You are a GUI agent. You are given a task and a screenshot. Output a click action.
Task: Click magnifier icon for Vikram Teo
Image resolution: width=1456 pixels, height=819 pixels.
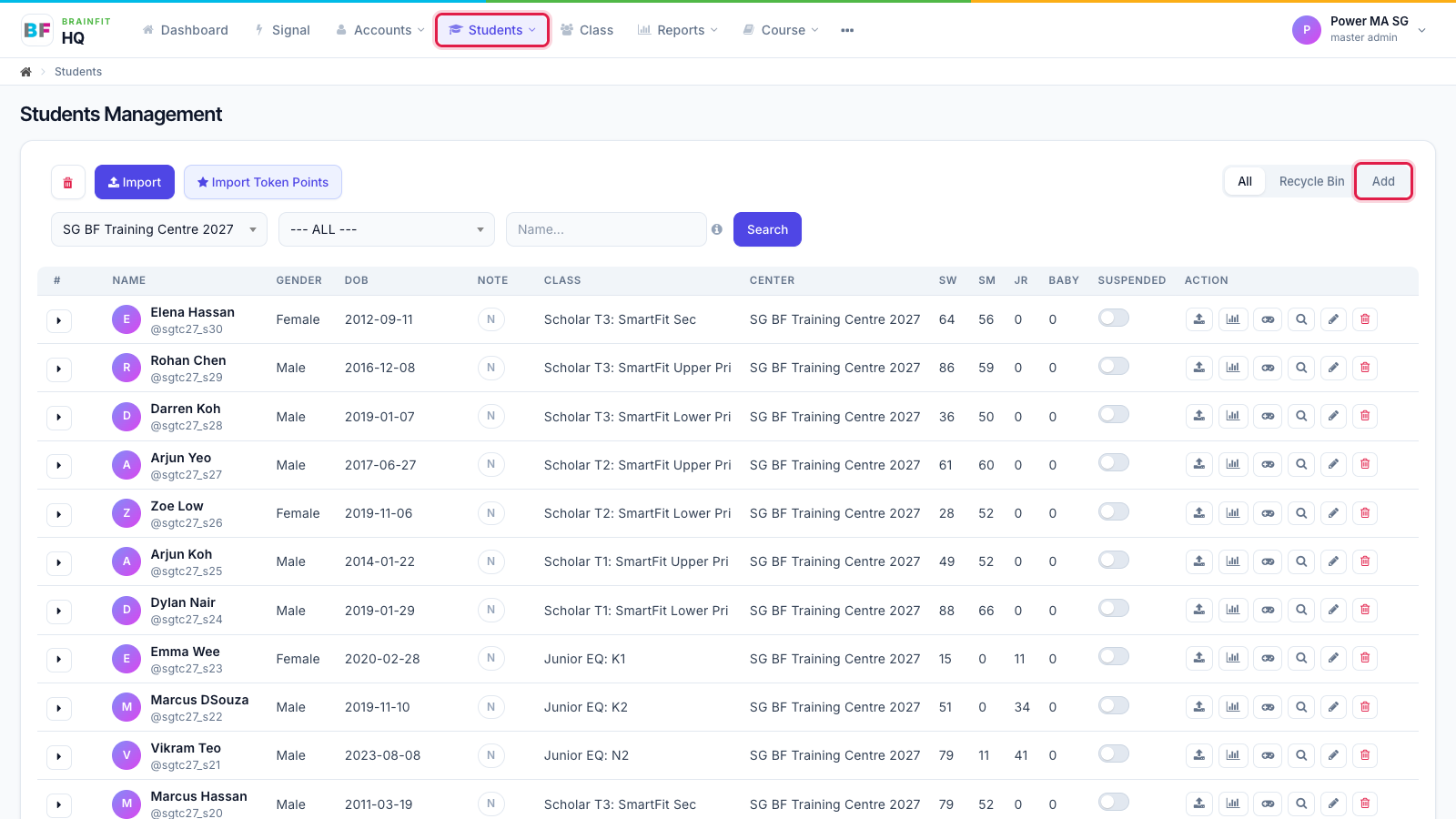point(1301,755)
